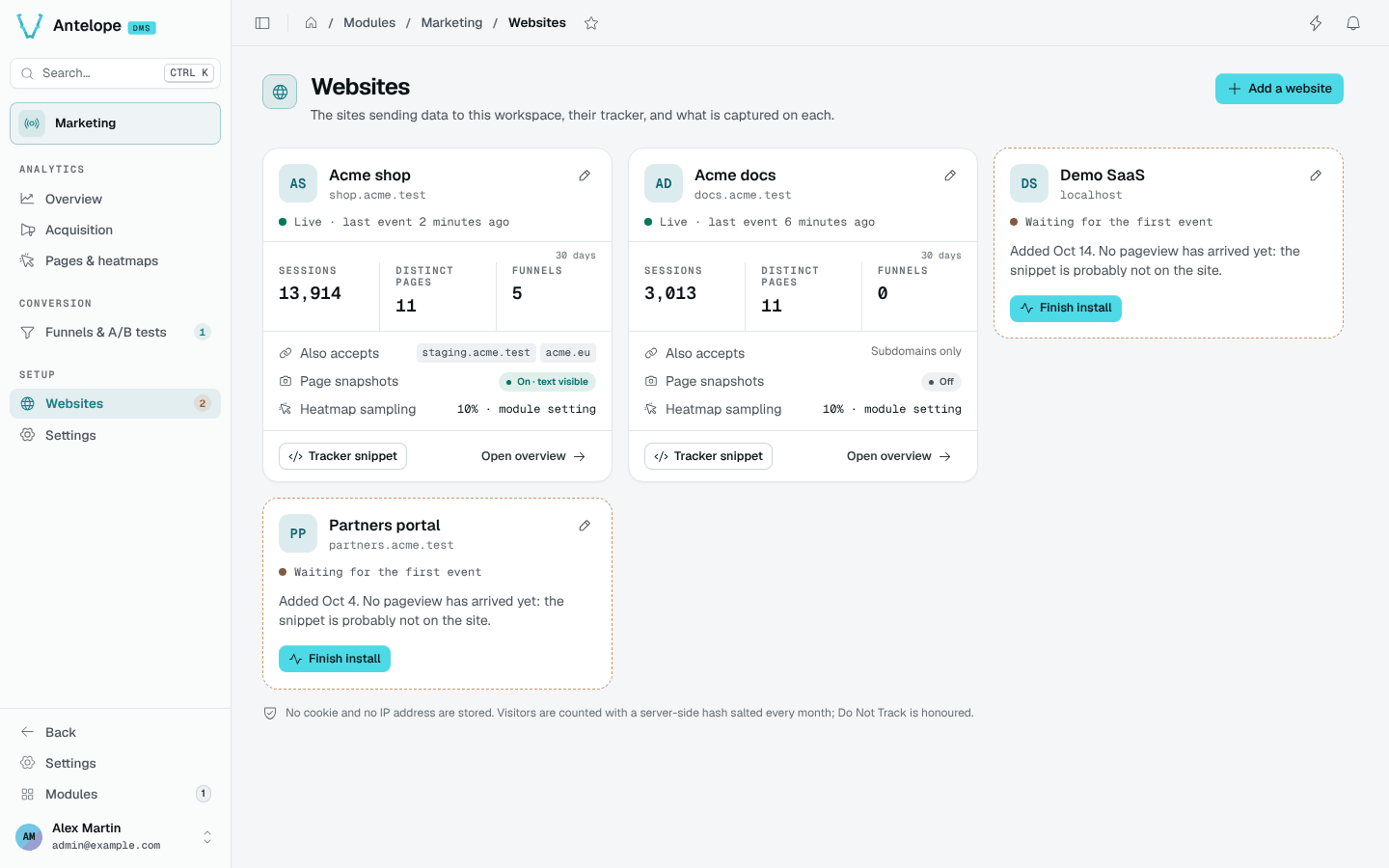
Task: Edit the Acme shop website
Action: pyautogui.click(x=585, y=176)
